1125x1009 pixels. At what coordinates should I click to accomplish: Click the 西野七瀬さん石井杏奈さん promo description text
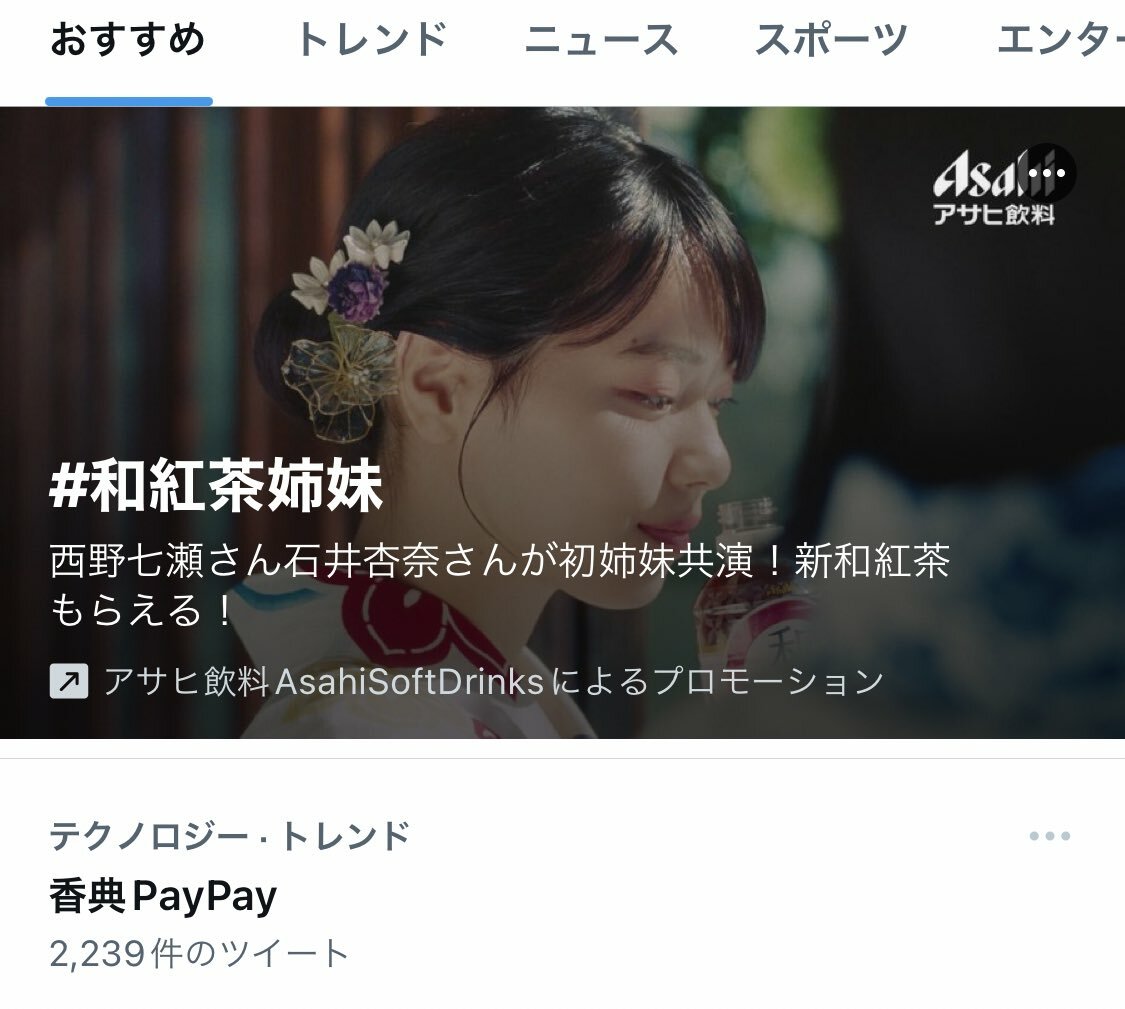coord(500,561)
